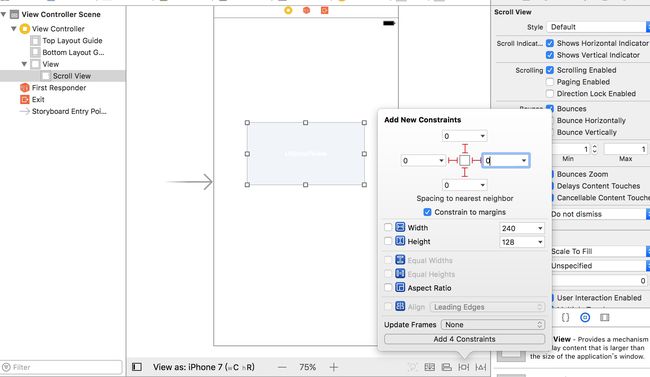
Task: Toggle the bottom spacing constraint strut
Action: 465,172
